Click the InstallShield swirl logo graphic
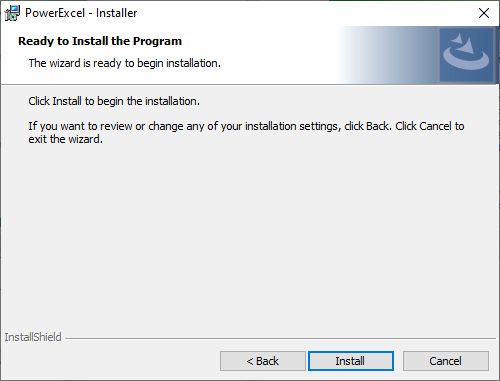The width and height of the screenshot is (500, 381). click(x=466, y=55)
